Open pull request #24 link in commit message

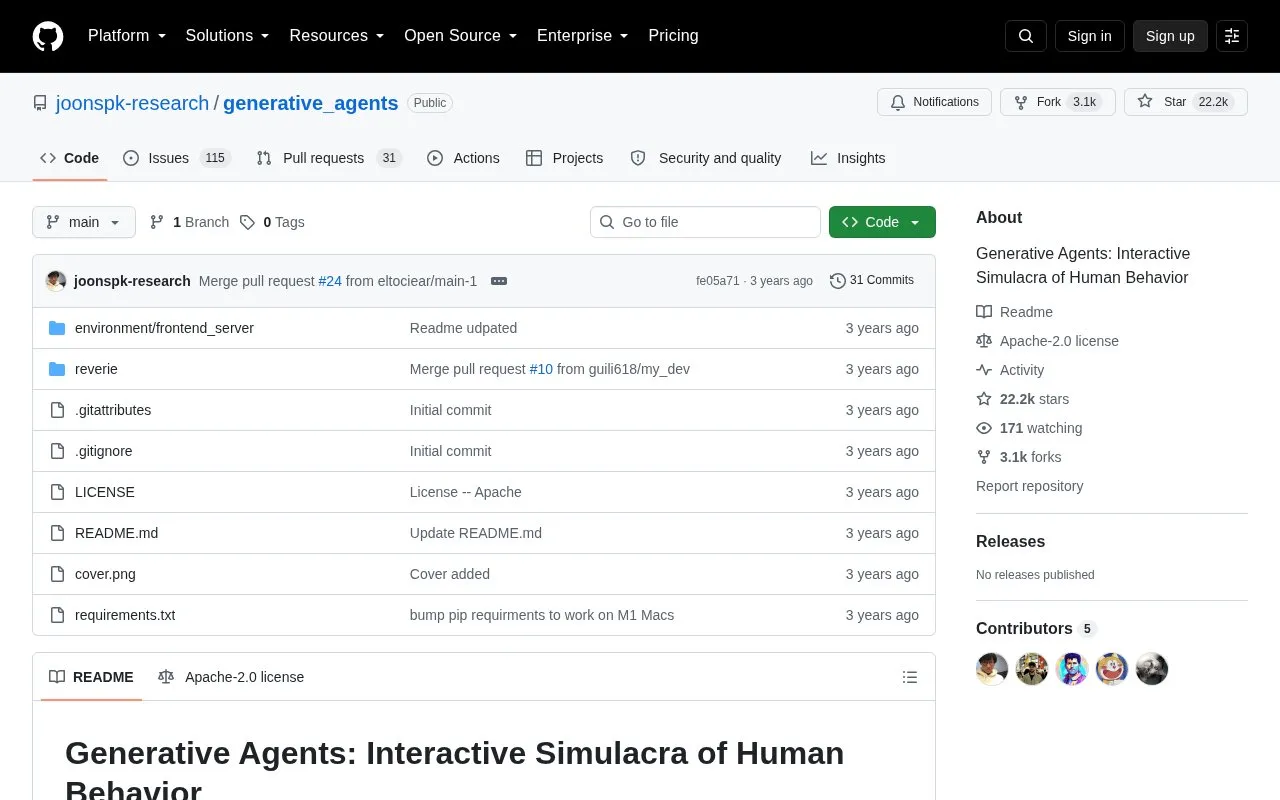[x=330, y=281]
